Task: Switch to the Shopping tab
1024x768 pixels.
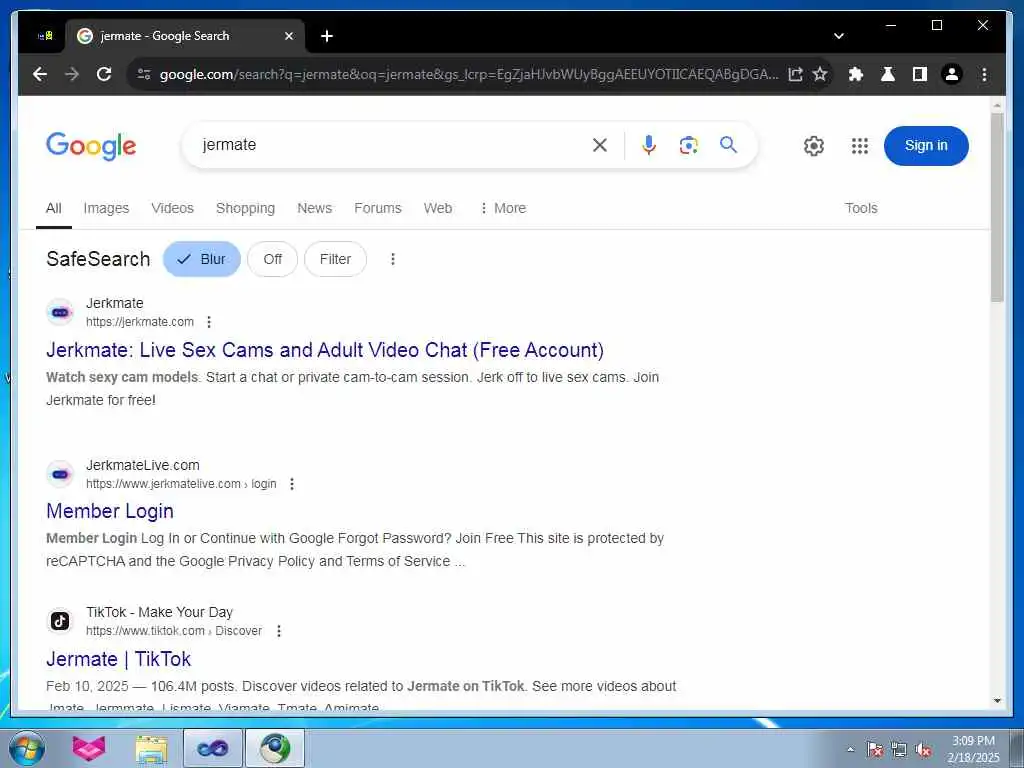Action: coord(245,208)
